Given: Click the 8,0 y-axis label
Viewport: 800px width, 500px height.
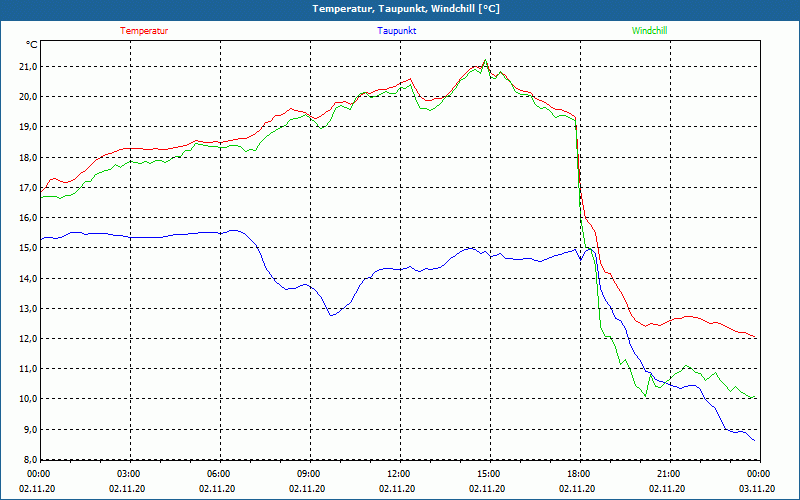Looking at the screenshot, I should tap(30, 460).
